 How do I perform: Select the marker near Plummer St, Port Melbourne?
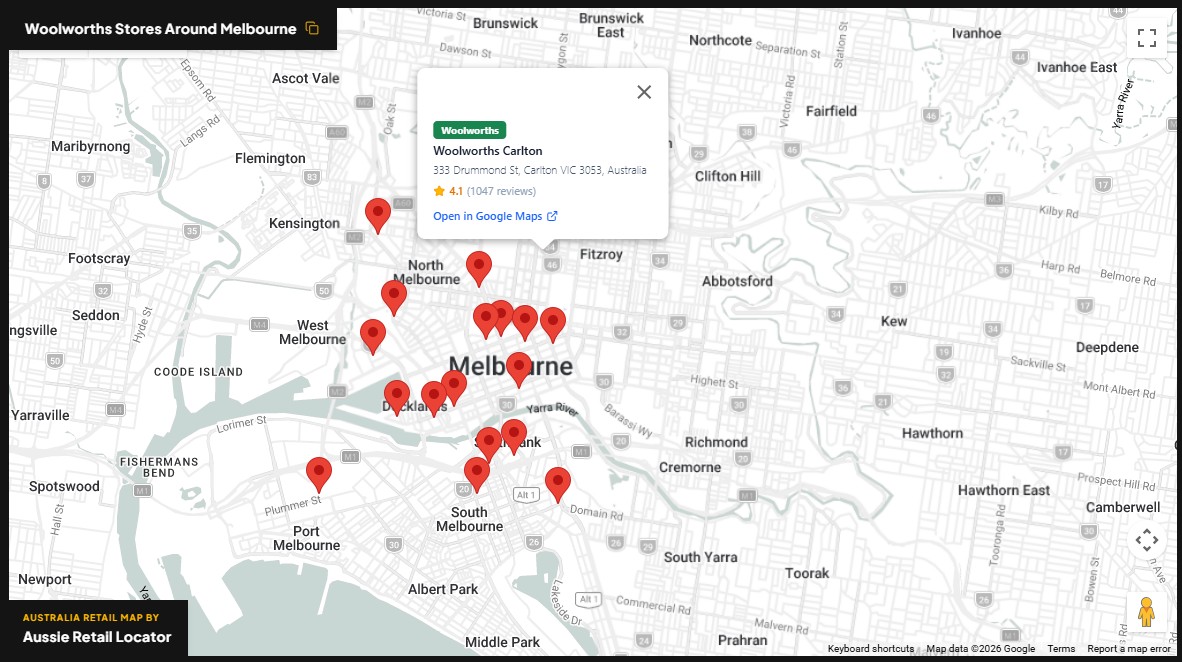(x=319, y=474)
